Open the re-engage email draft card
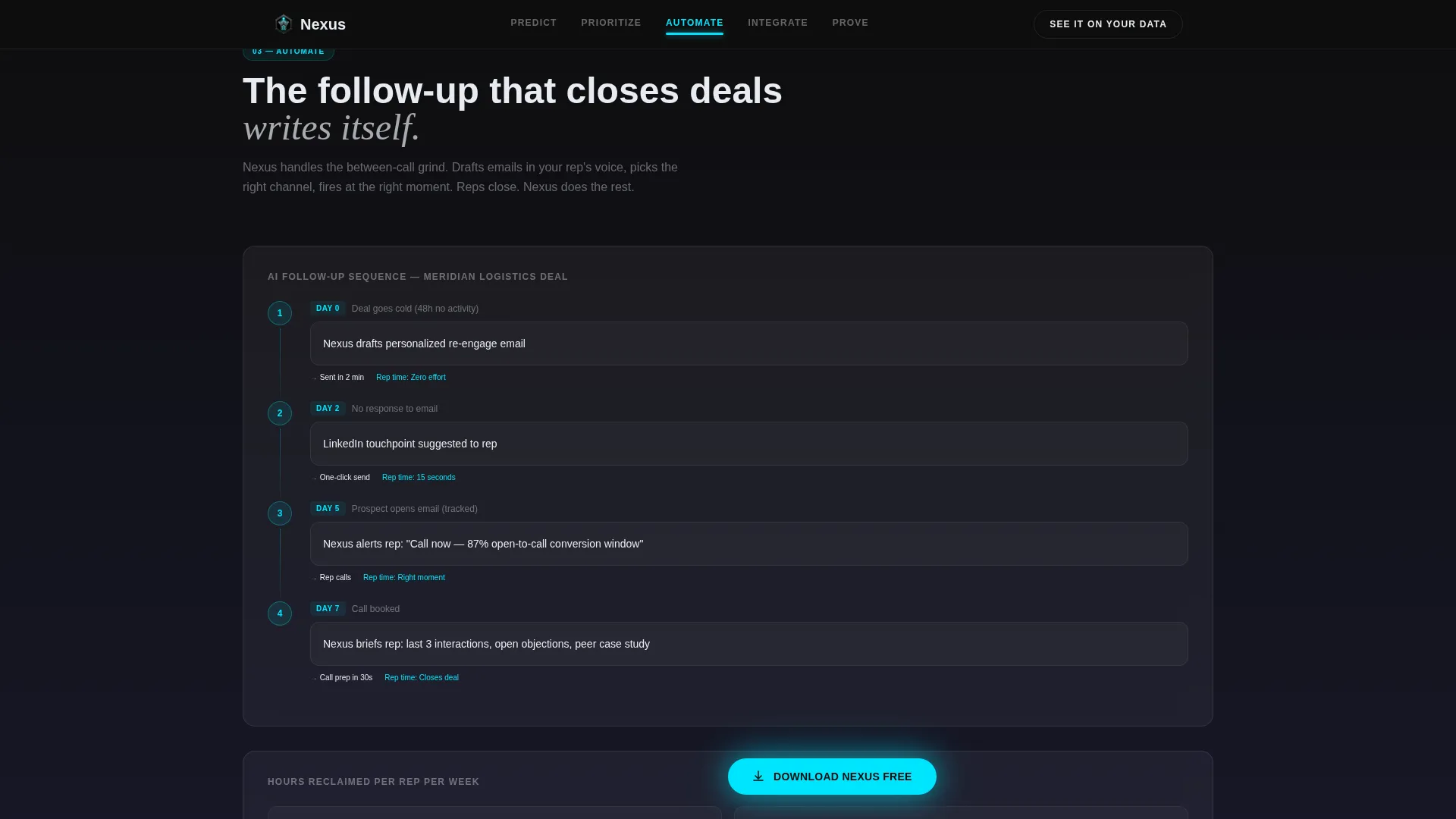Viewport: 1456px width, 819px height. pyautogui.click(x=749, y=344)
